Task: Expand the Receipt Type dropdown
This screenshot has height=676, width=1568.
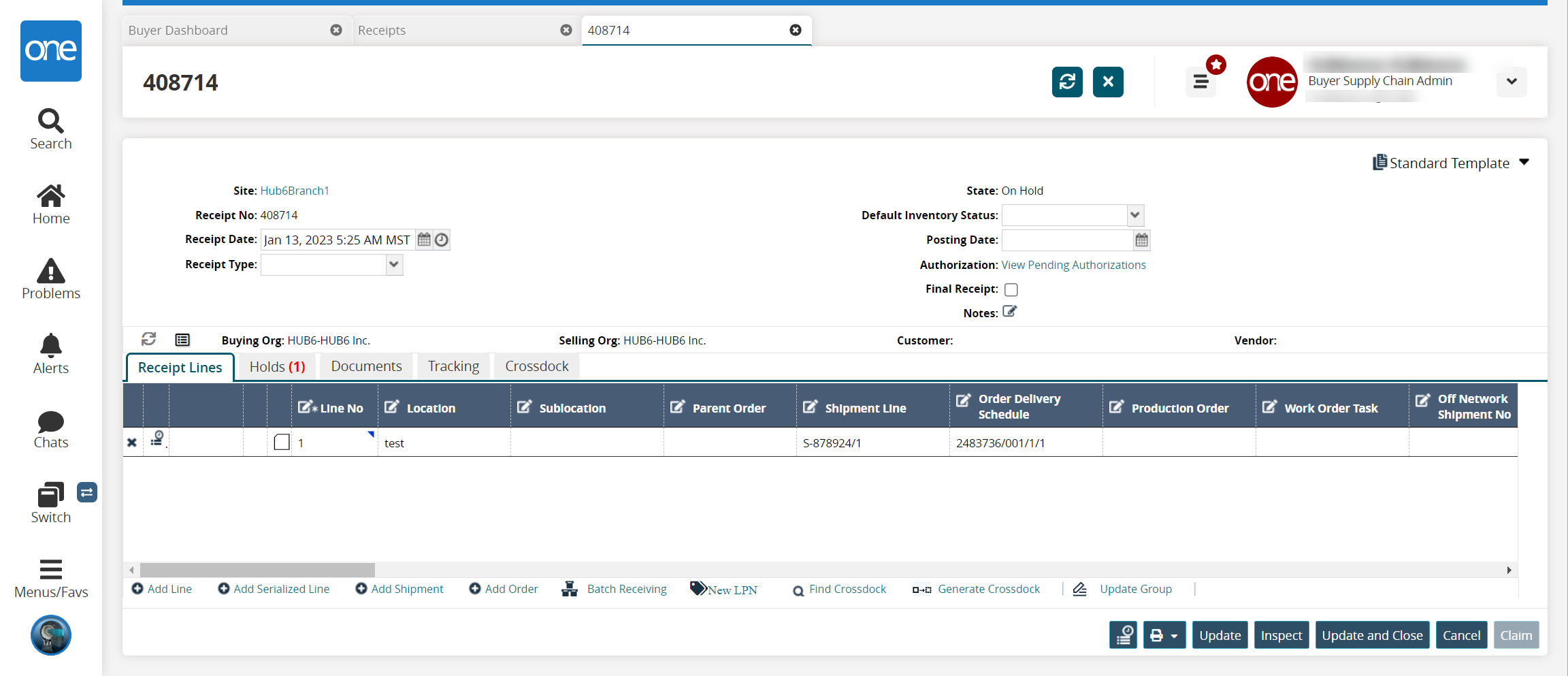Action: click(x=394, y=264)
